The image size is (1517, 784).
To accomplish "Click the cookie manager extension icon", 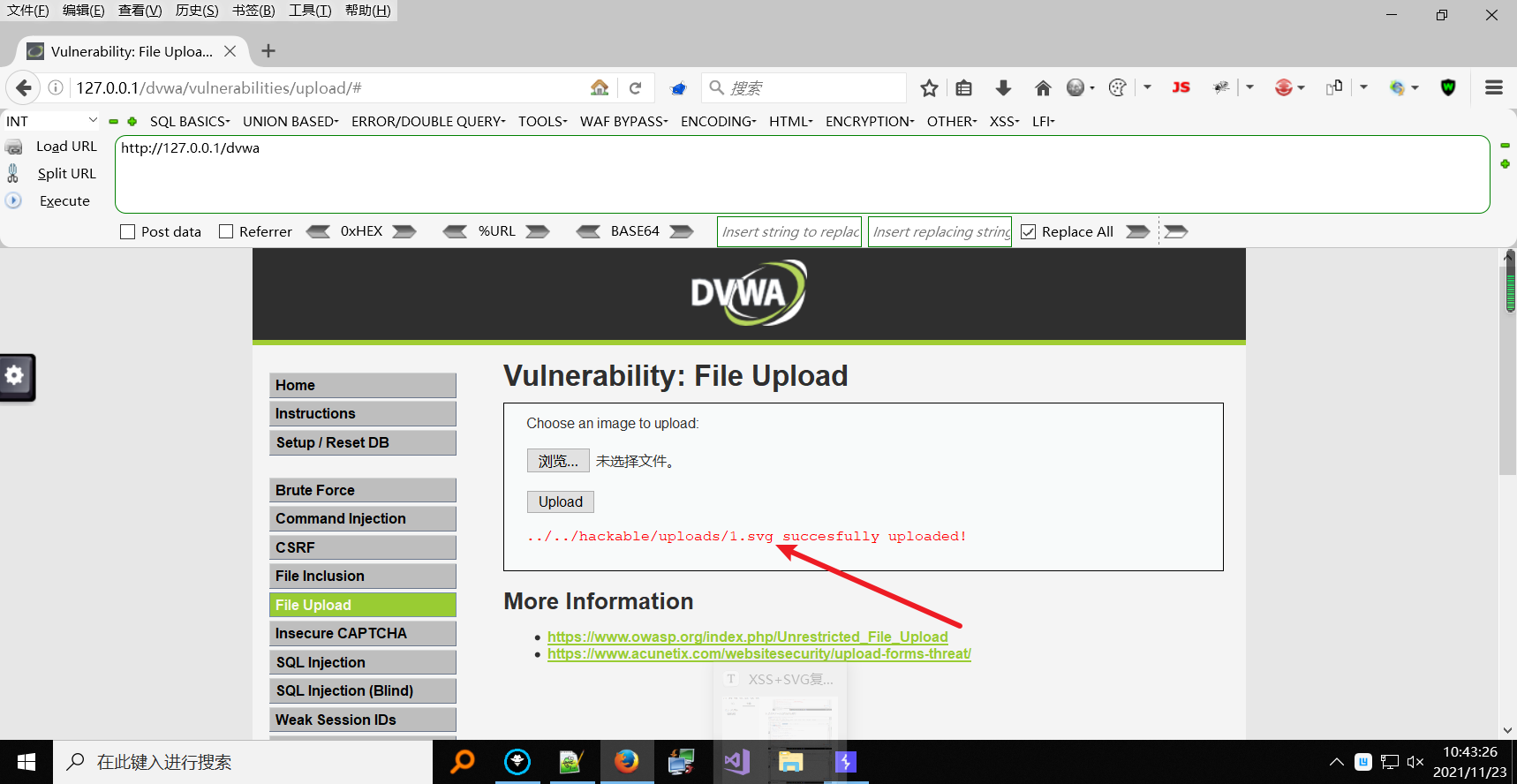I will point(1117,87).
